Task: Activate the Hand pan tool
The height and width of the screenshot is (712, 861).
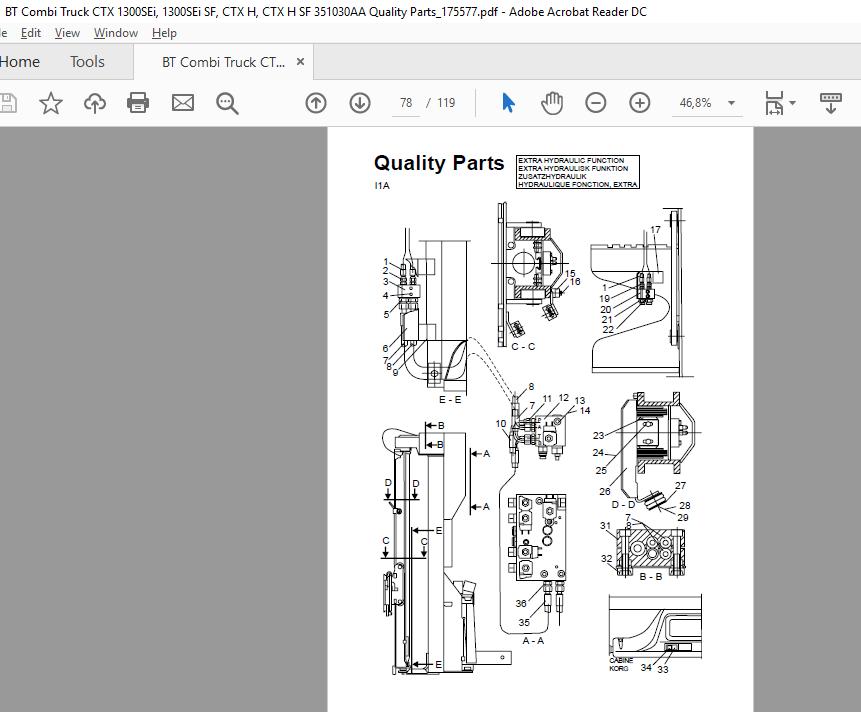Action: (552, 103)
